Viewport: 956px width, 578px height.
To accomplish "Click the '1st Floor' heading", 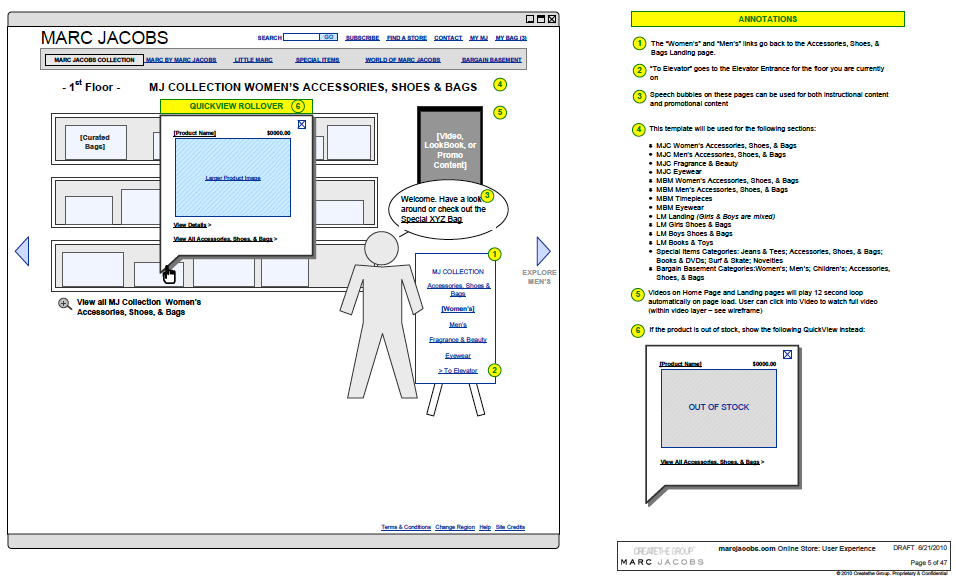I will pyautogui.click(x=91, y=87).
